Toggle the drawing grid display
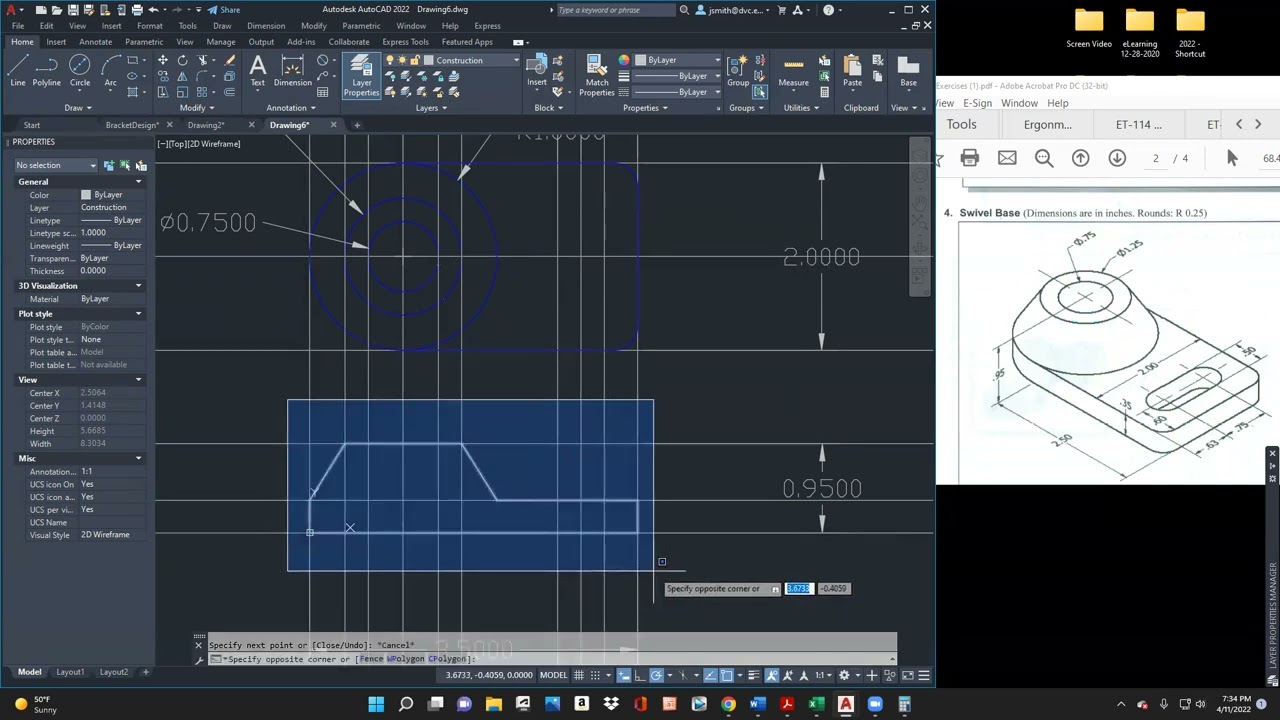This screenshot has width=1280, height=720. (579, 675)
